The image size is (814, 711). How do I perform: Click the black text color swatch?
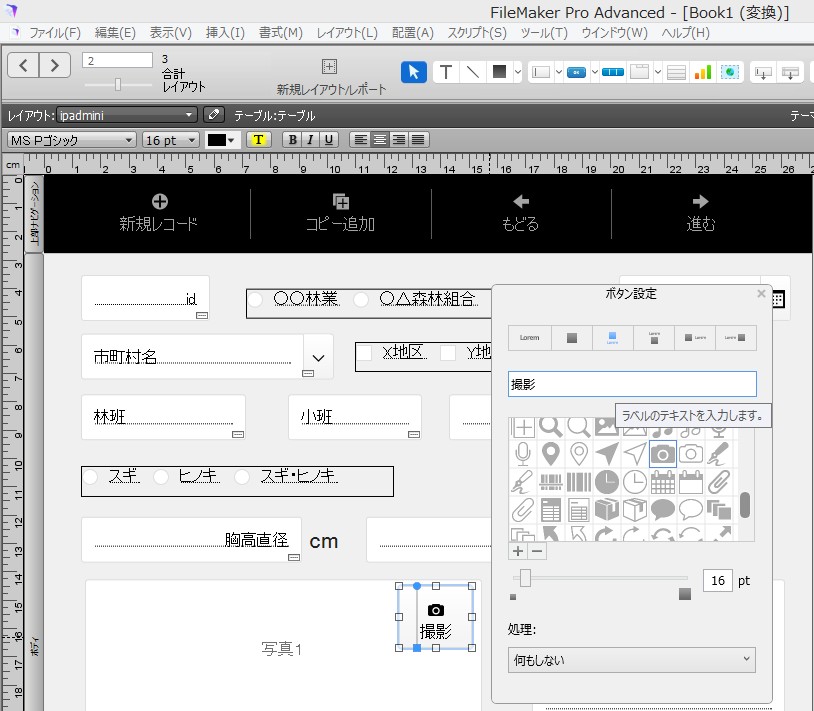click(216, 140)
